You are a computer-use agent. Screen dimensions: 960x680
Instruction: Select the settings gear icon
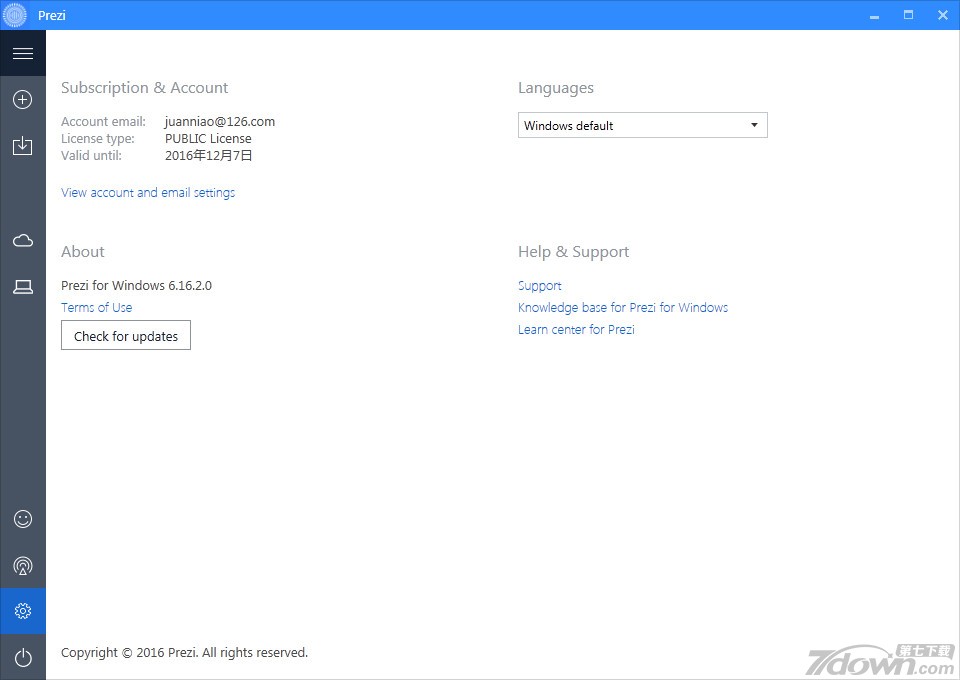(23, 611)
